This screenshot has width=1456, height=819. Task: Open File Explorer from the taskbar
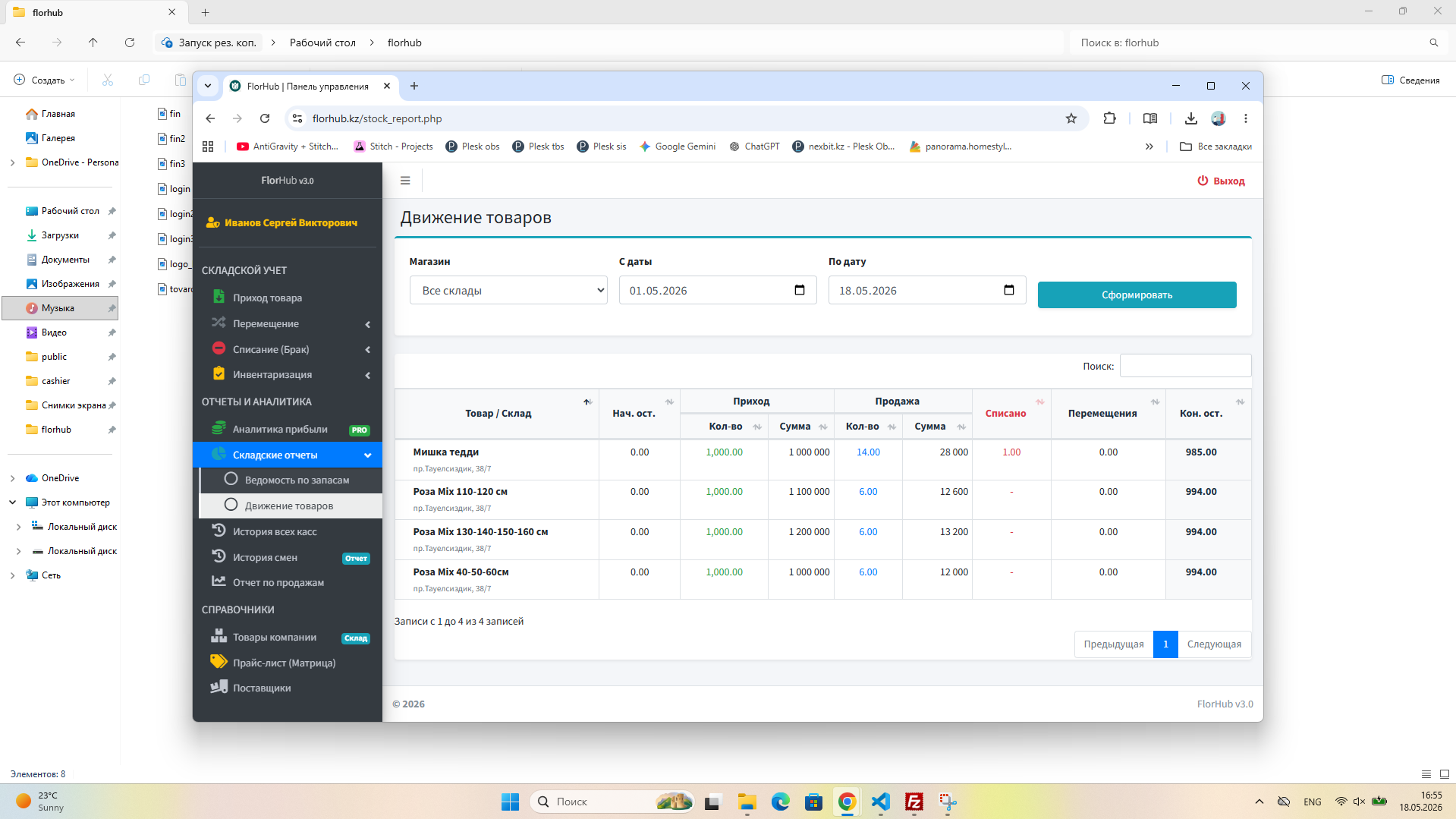747,802
